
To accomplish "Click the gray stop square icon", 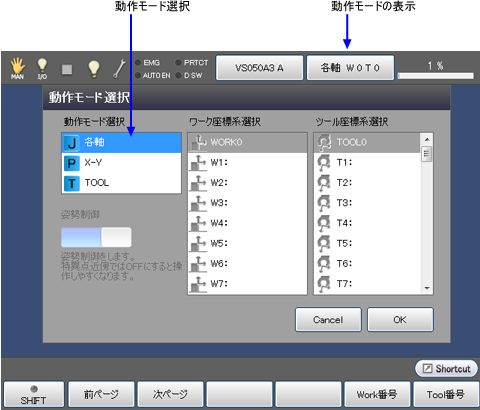I will pyautogui.click(x=67, y=69).
